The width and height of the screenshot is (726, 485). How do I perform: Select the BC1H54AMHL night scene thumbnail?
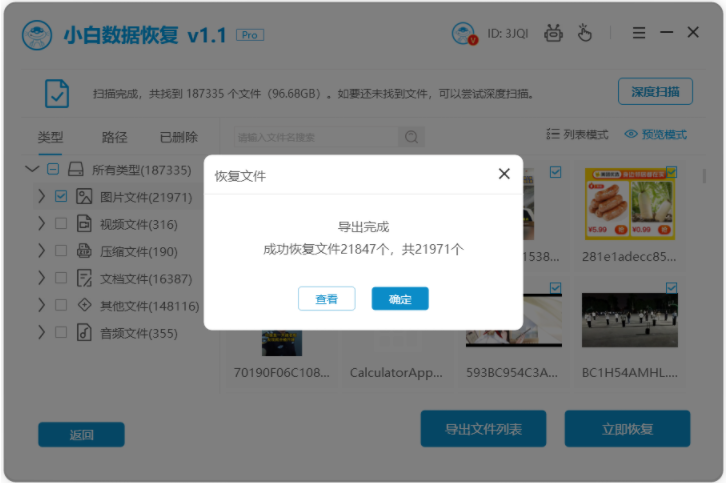pos(630,320)
